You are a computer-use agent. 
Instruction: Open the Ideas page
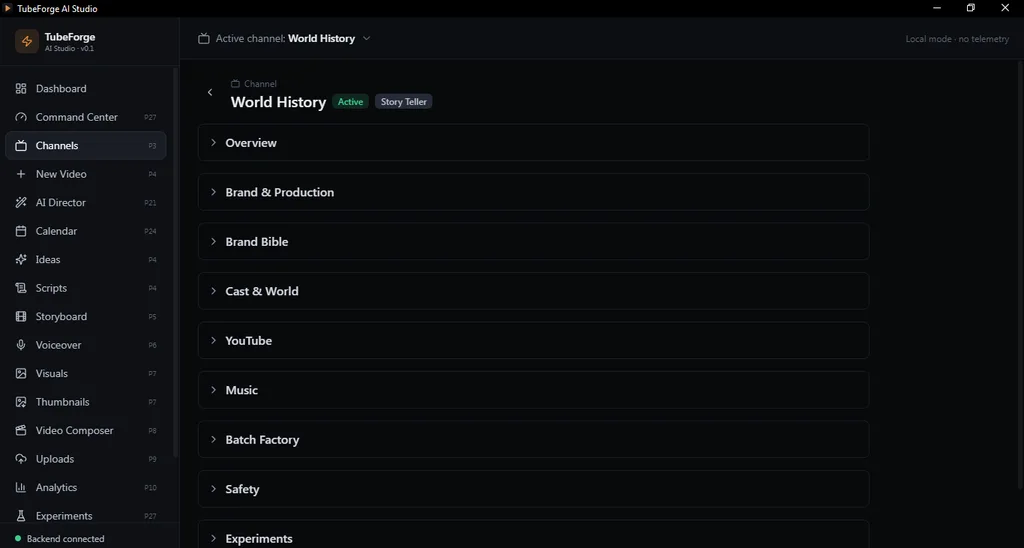[86, 259]
